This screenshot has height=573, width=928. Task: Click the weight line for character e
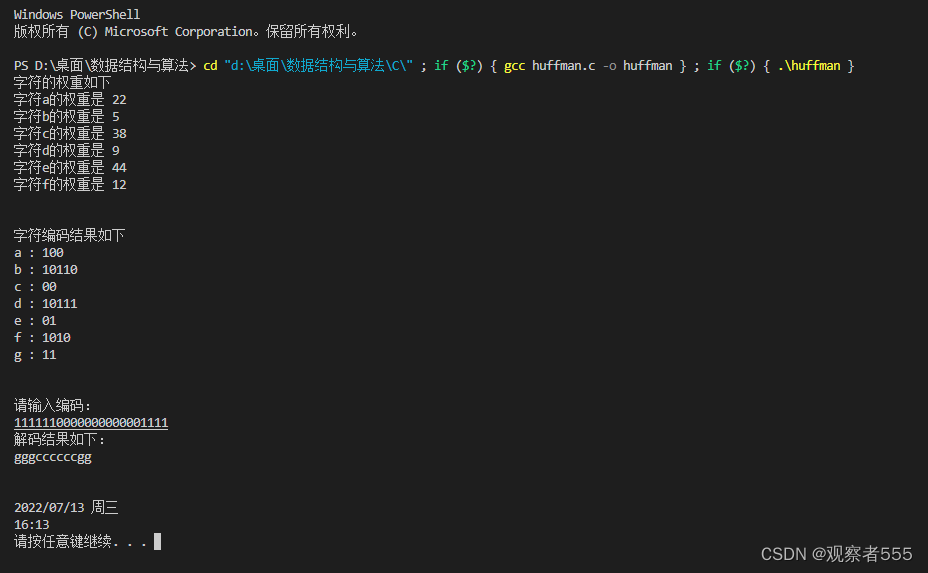(x=69, y=168)
